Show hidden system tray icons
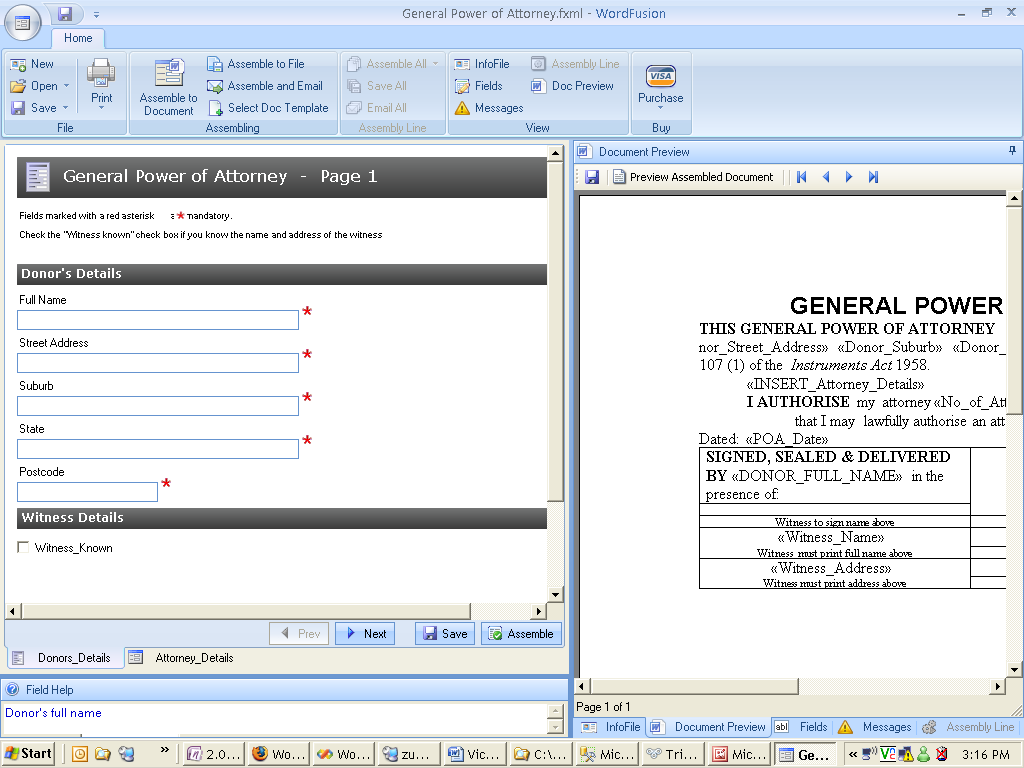This screenshot has height=768, width=1024. click(853, 754)
